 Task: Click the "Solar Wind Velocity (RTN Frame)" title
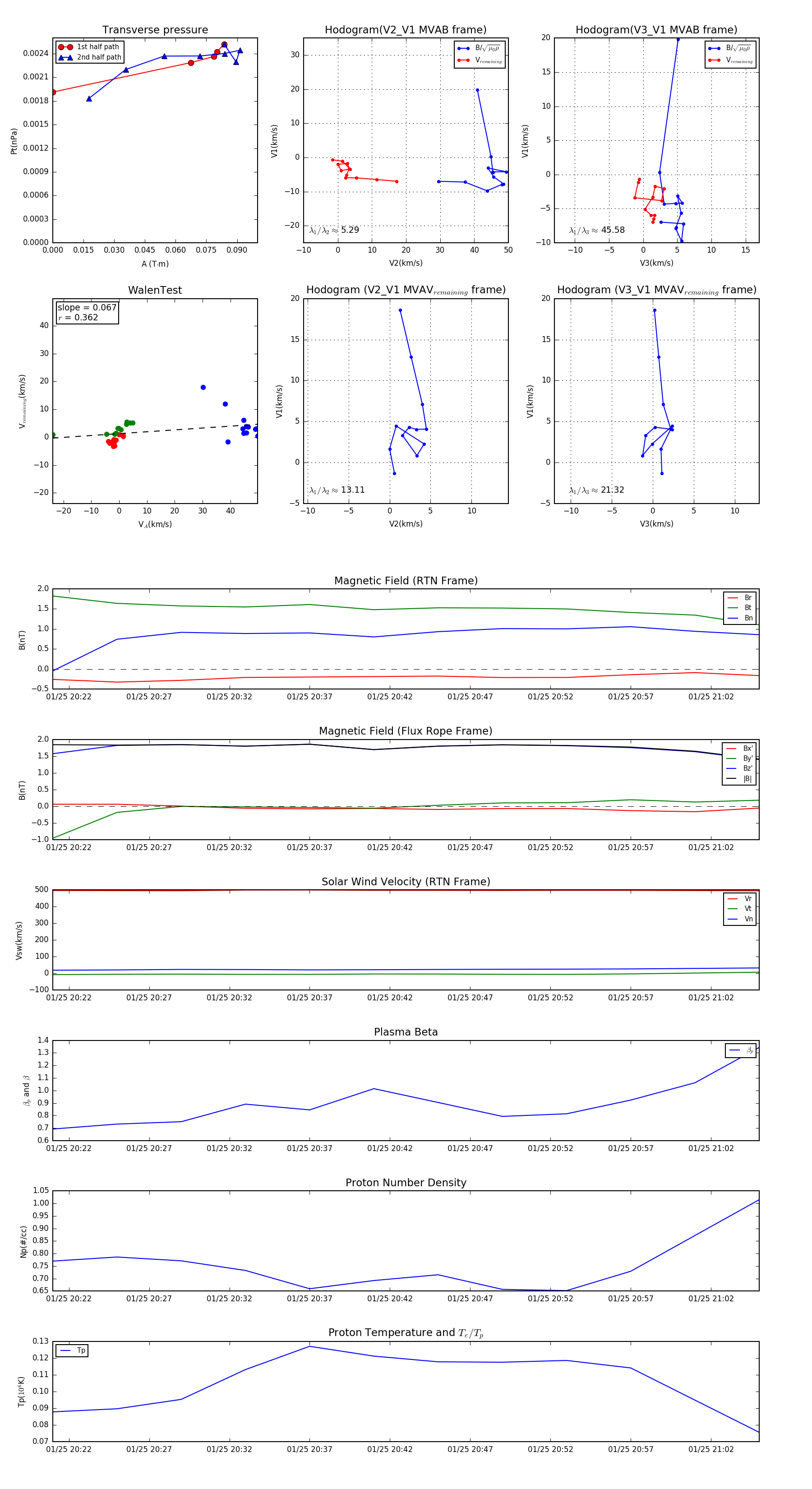point(406,882)
